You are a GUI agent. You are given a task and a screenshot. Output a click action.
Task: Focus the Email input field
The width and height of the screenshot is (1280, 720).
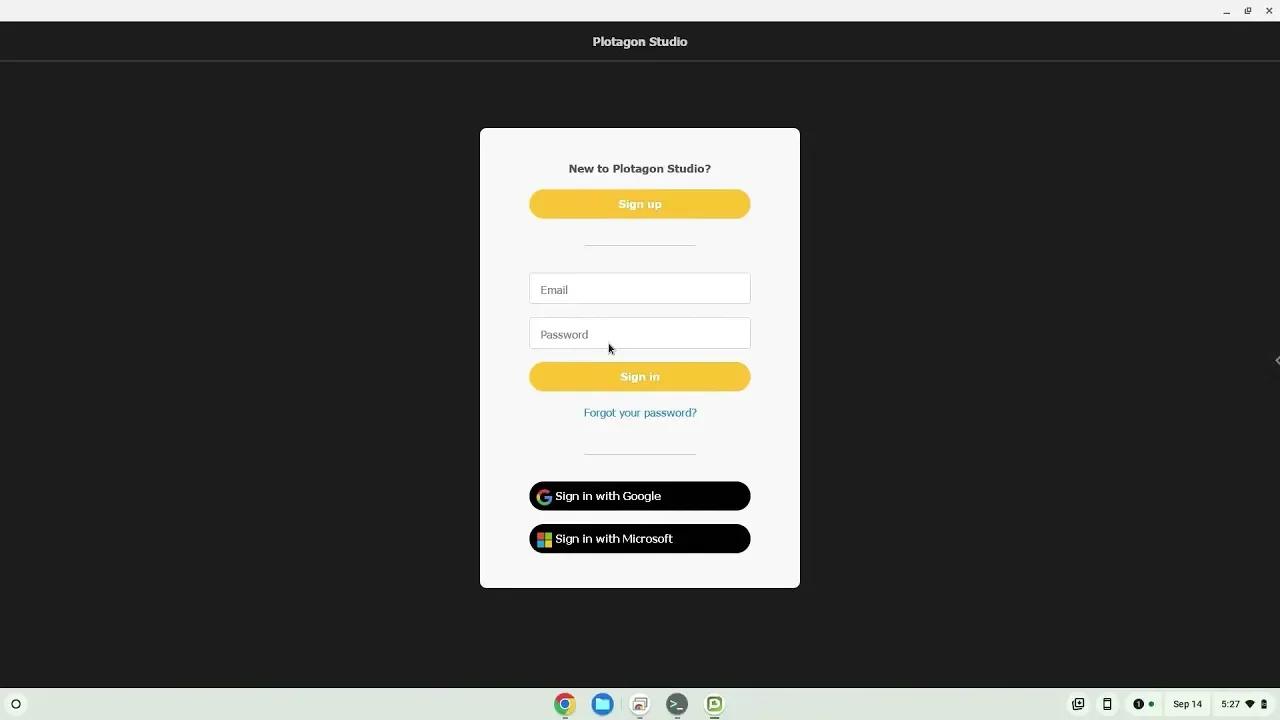point(640,289)
